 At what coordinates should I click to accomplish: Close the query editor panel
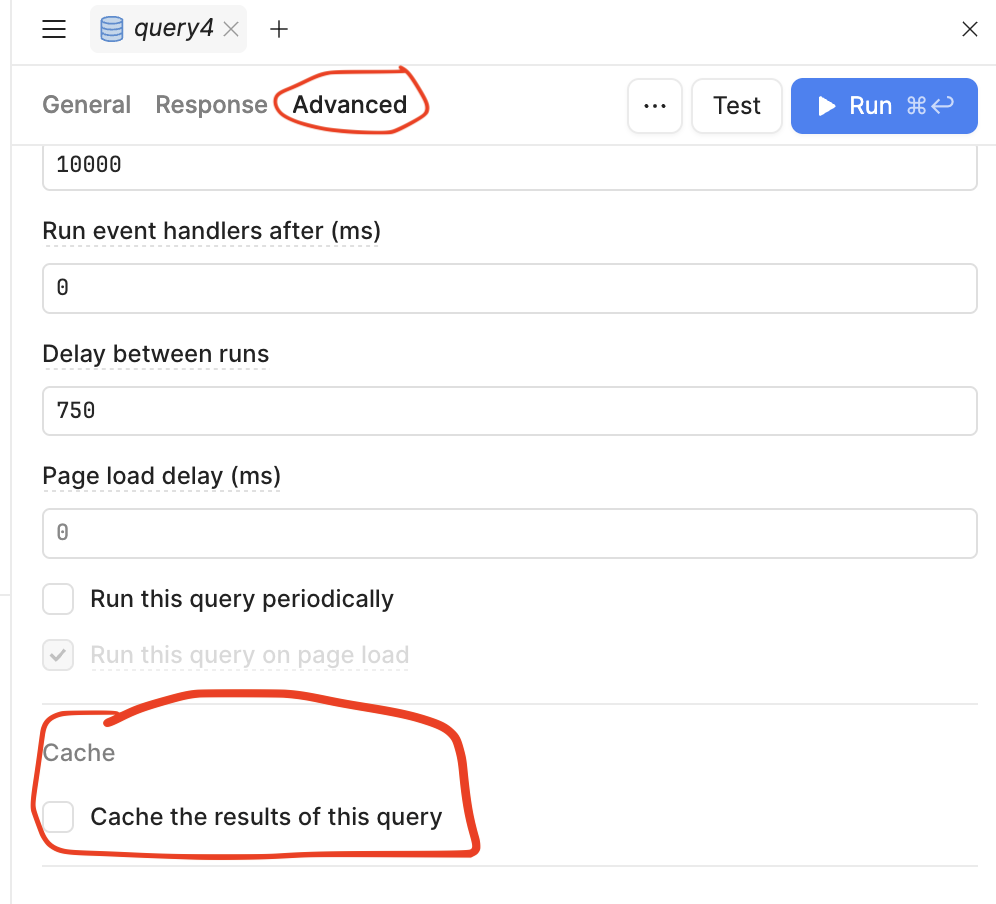pyautogui.click(x=969, y=30)
